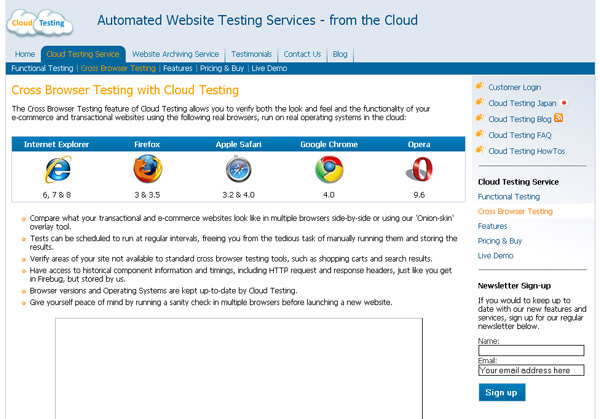Open the Cloud Testing Blog sidebar link
Image resolution: width=600 pixels, height=419 pixels.
520,119
